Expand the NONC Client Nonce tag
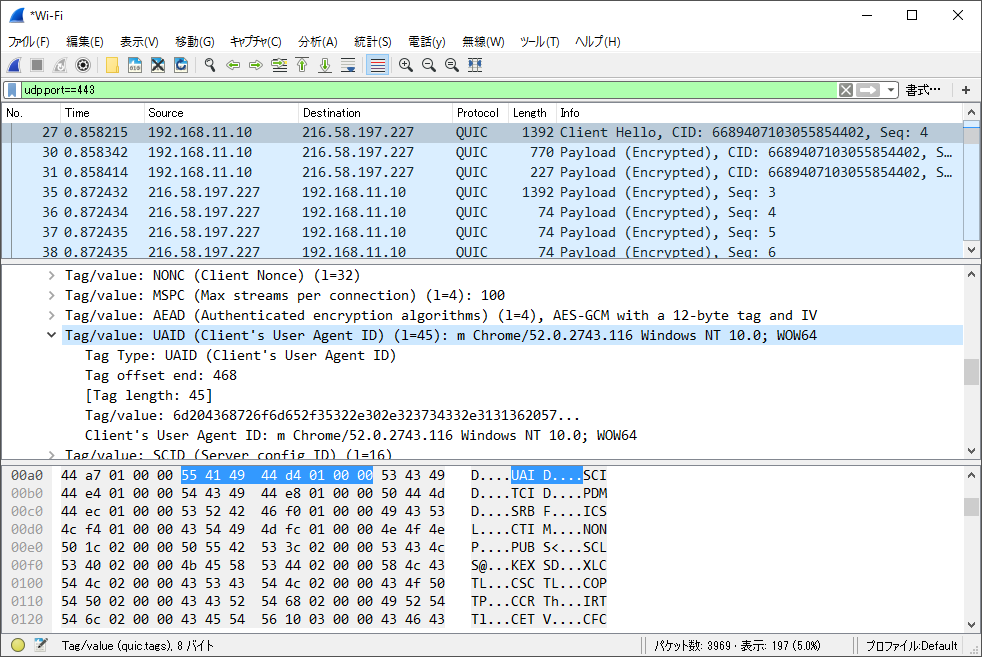Viewport: 982px width, 657px height. click(x=52, y=275)
